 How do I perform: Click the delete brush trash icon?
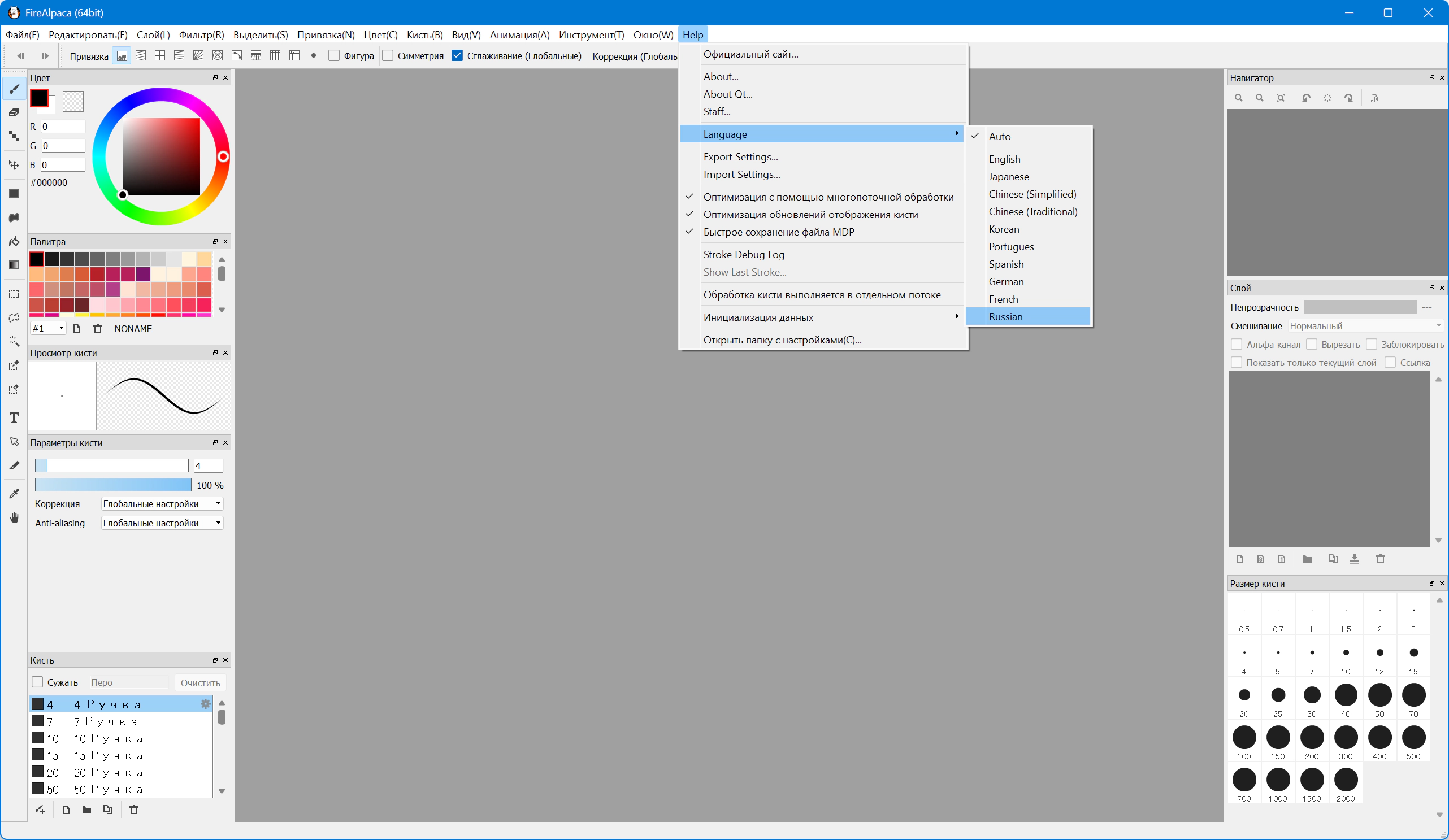[x=134, y=809]
